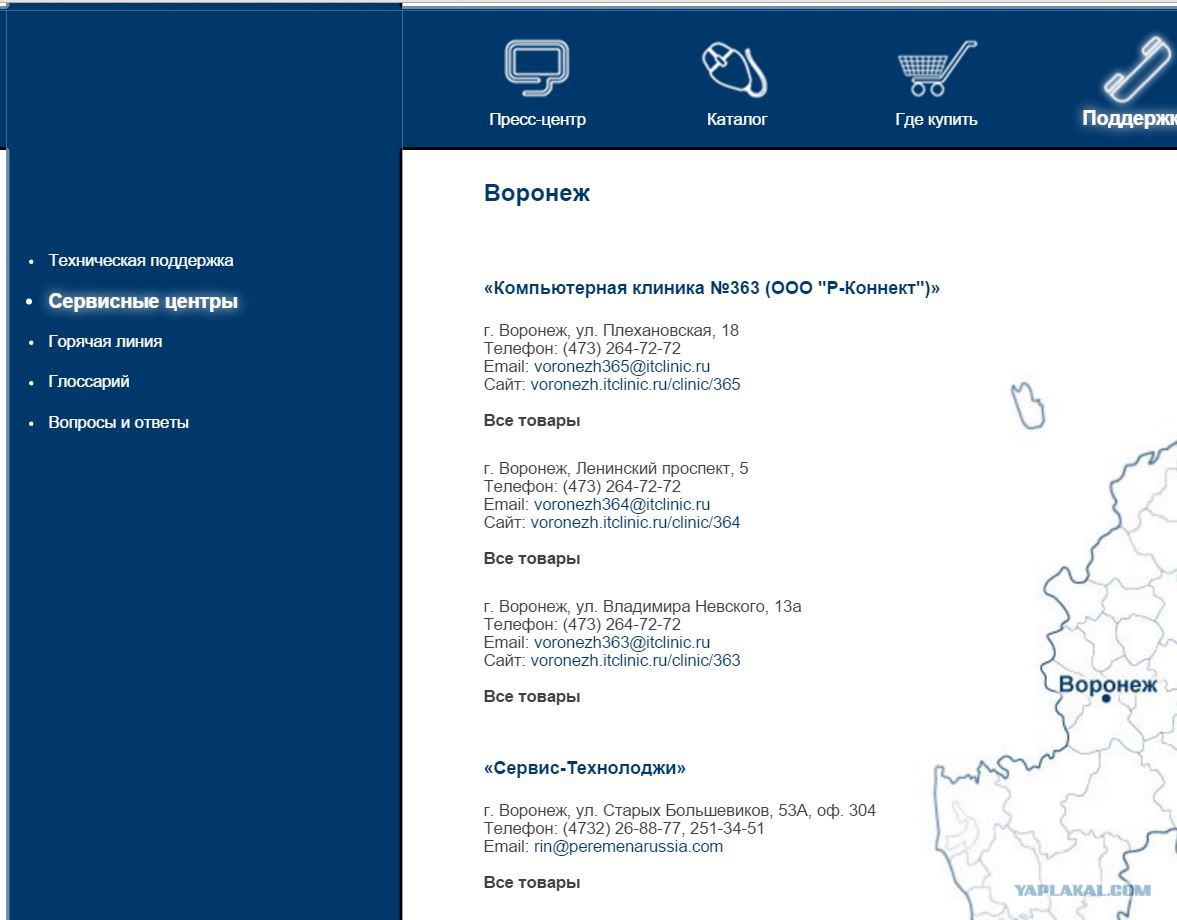Open Техническая поддержка in the sidebar
The image size is (1177, 920).
(140, 260)
